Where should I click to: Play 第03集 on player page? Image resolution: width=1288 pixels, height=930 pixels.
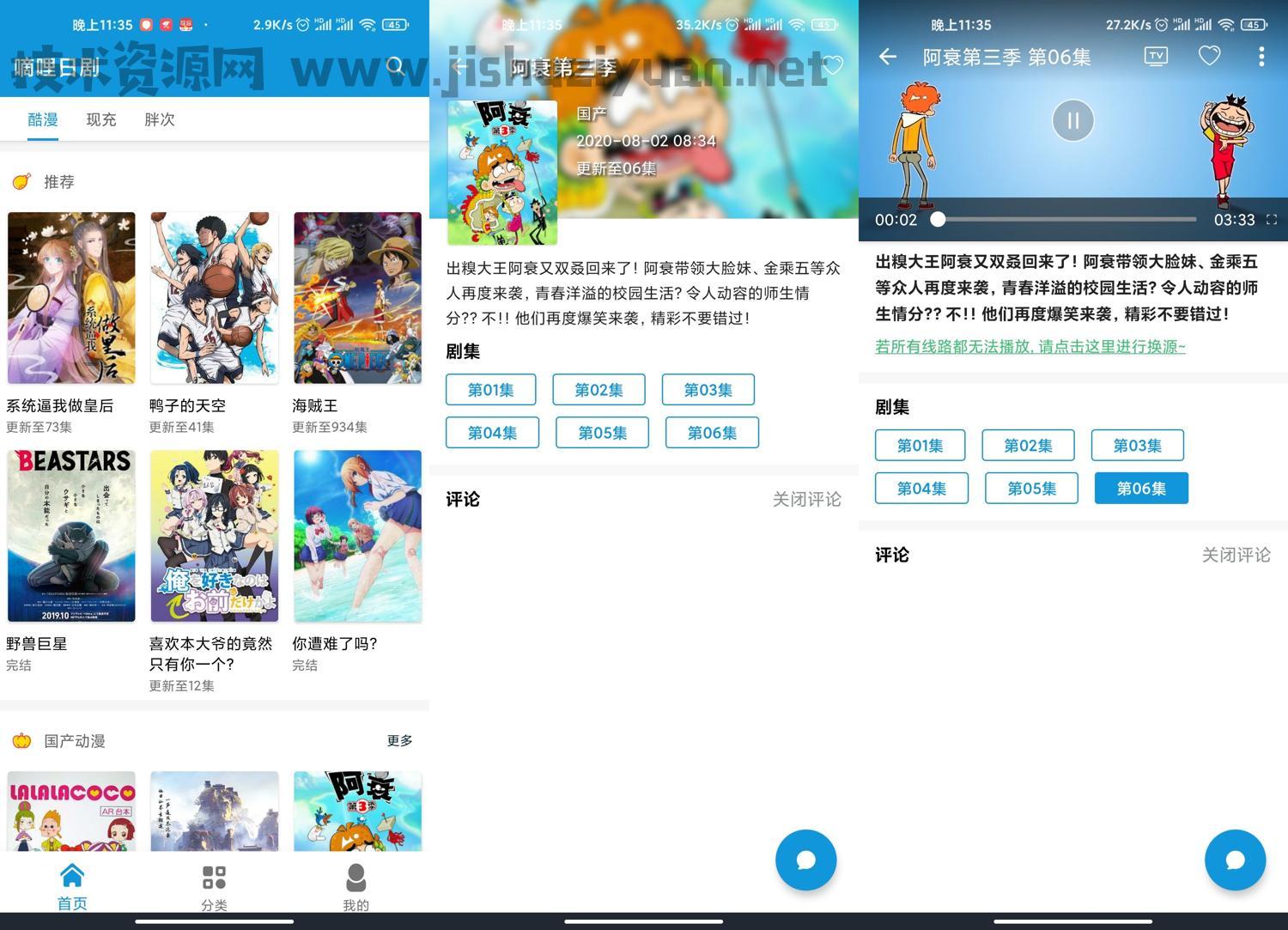1137,446
